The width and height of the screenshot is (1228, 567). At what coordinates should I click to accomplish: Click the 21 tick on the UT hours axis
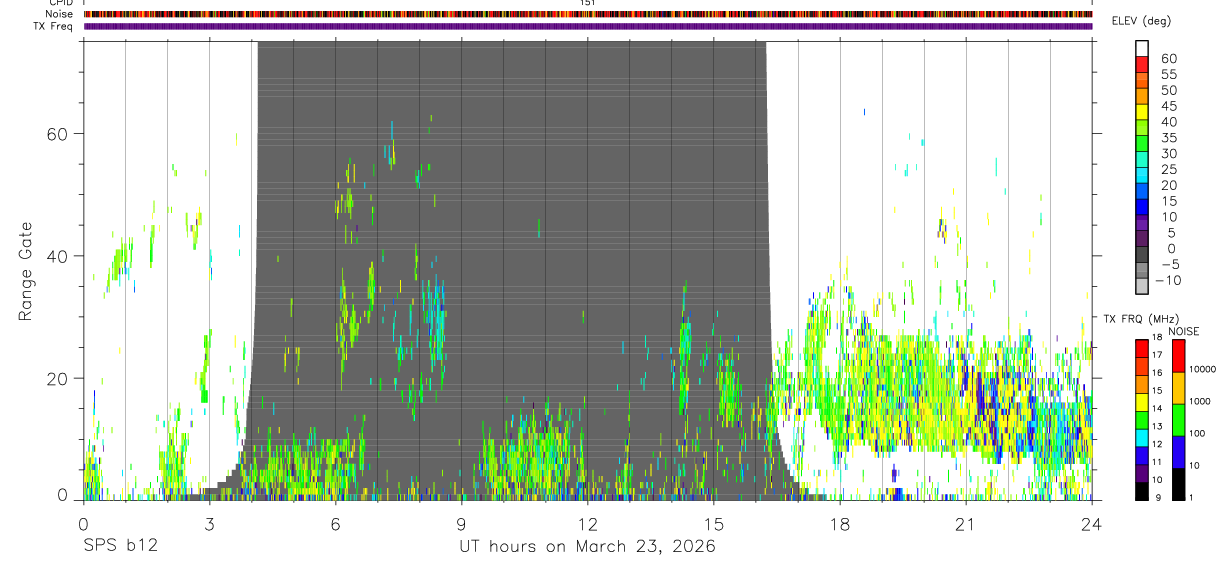click(x=966, y=524)
